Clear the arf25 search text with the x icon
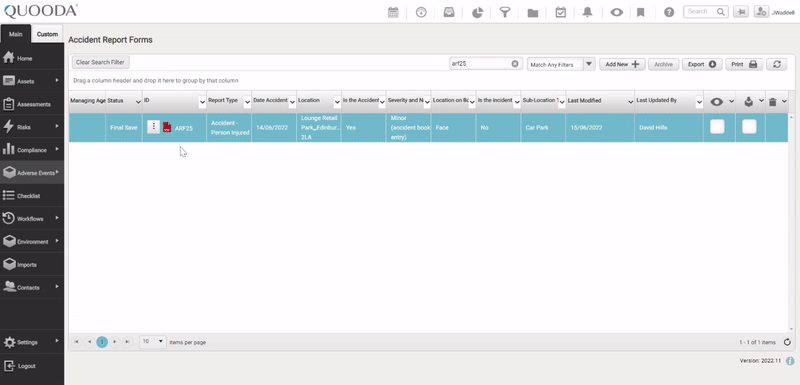 (515, 64)
